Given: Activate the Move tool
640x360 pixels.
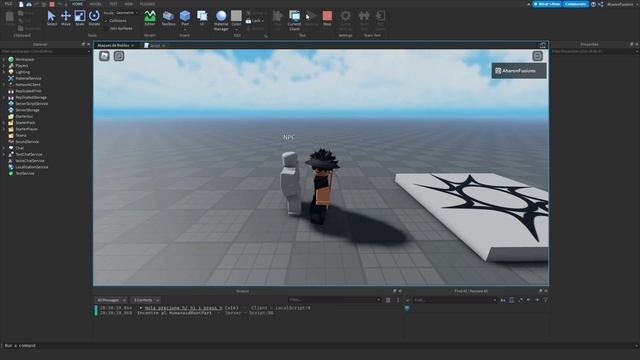Looking at the screenshot, I should pyautogui.click(x=66, y=18).
